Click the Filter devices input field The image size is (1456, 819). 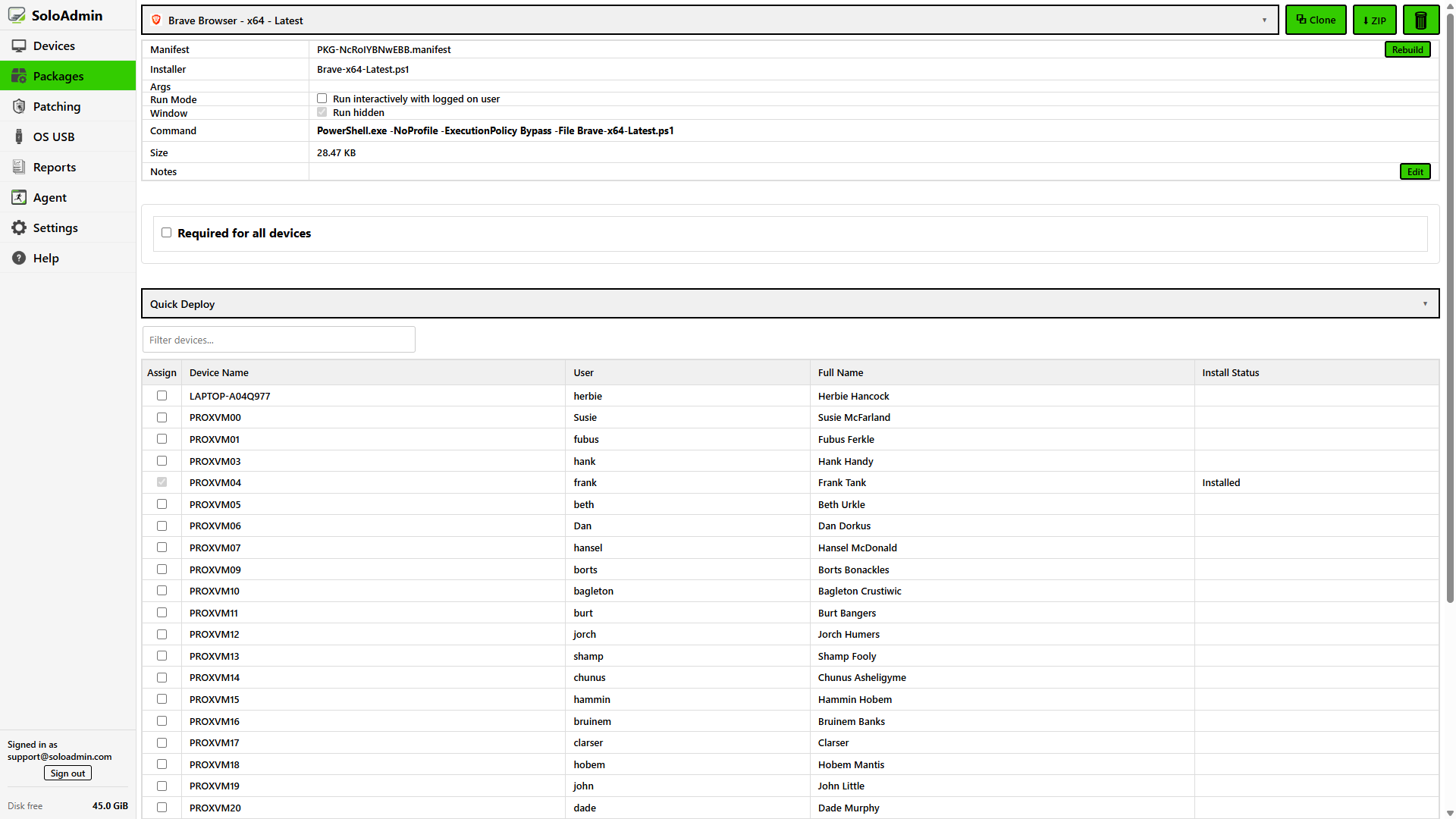[278, 340]
